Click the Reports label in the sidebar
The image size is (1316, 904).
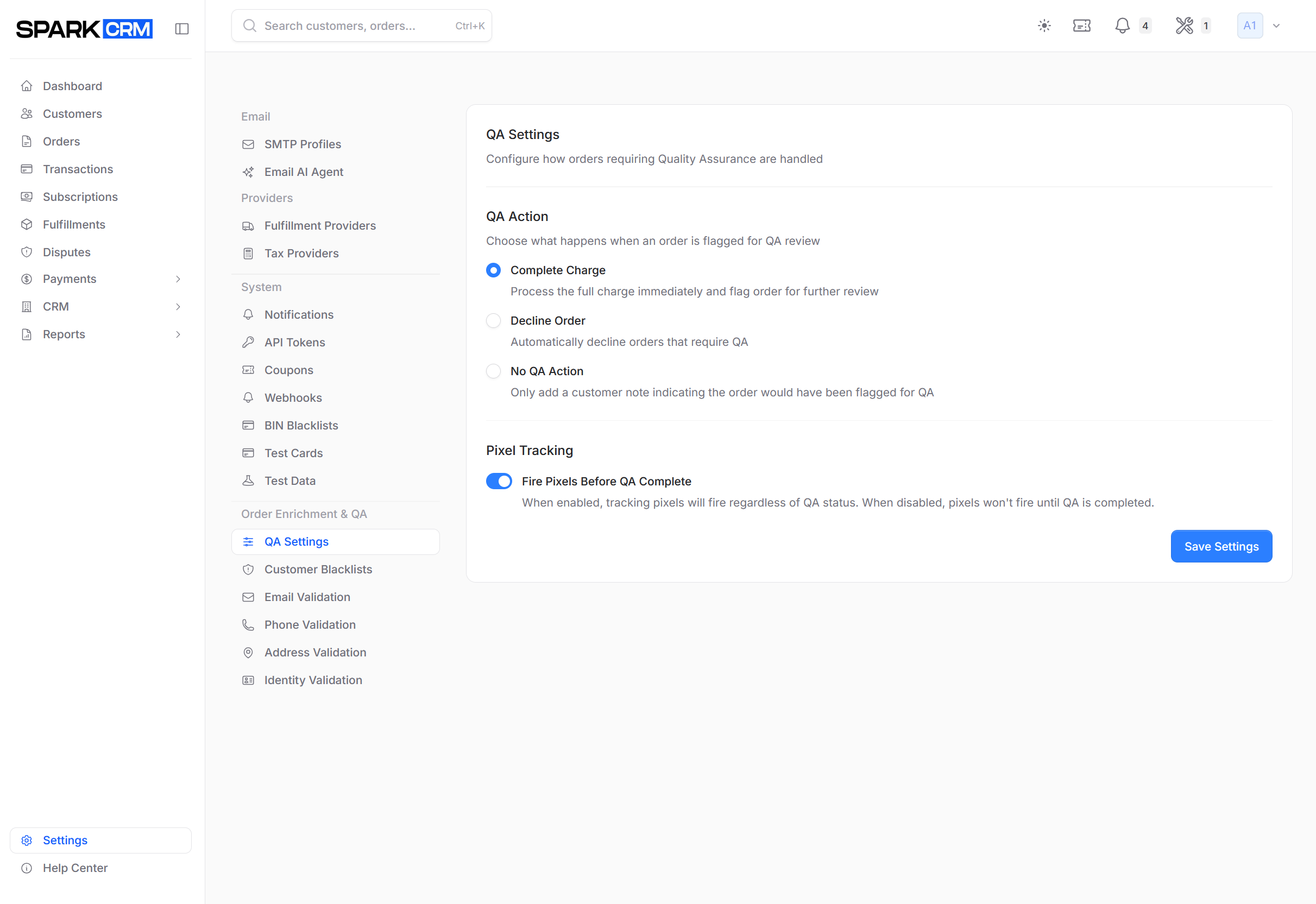point(64,335)
